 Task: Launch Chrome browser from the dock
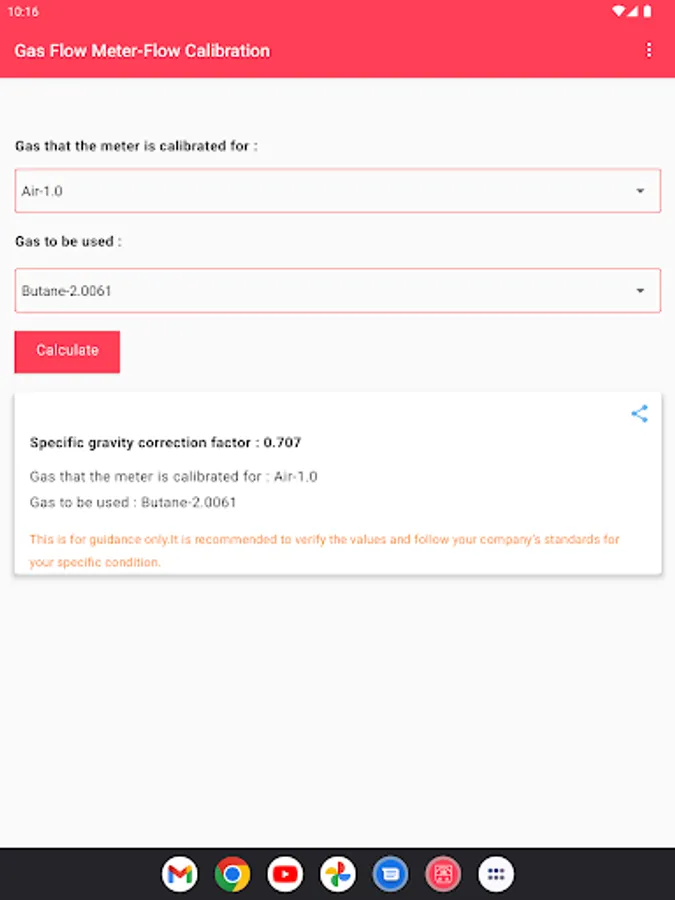(x=232, y=875)
